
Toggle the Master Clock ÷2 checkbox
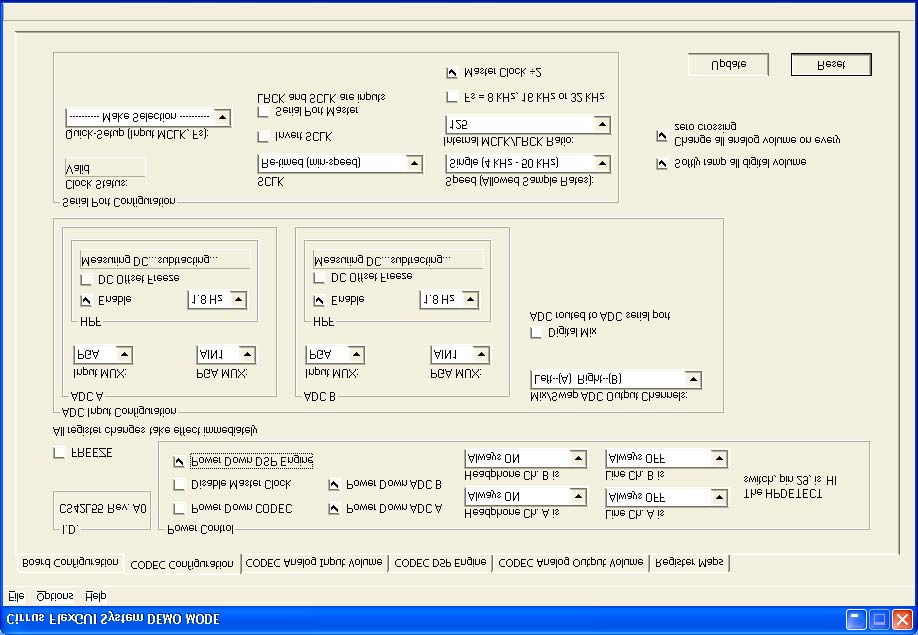tap(451, 71)
